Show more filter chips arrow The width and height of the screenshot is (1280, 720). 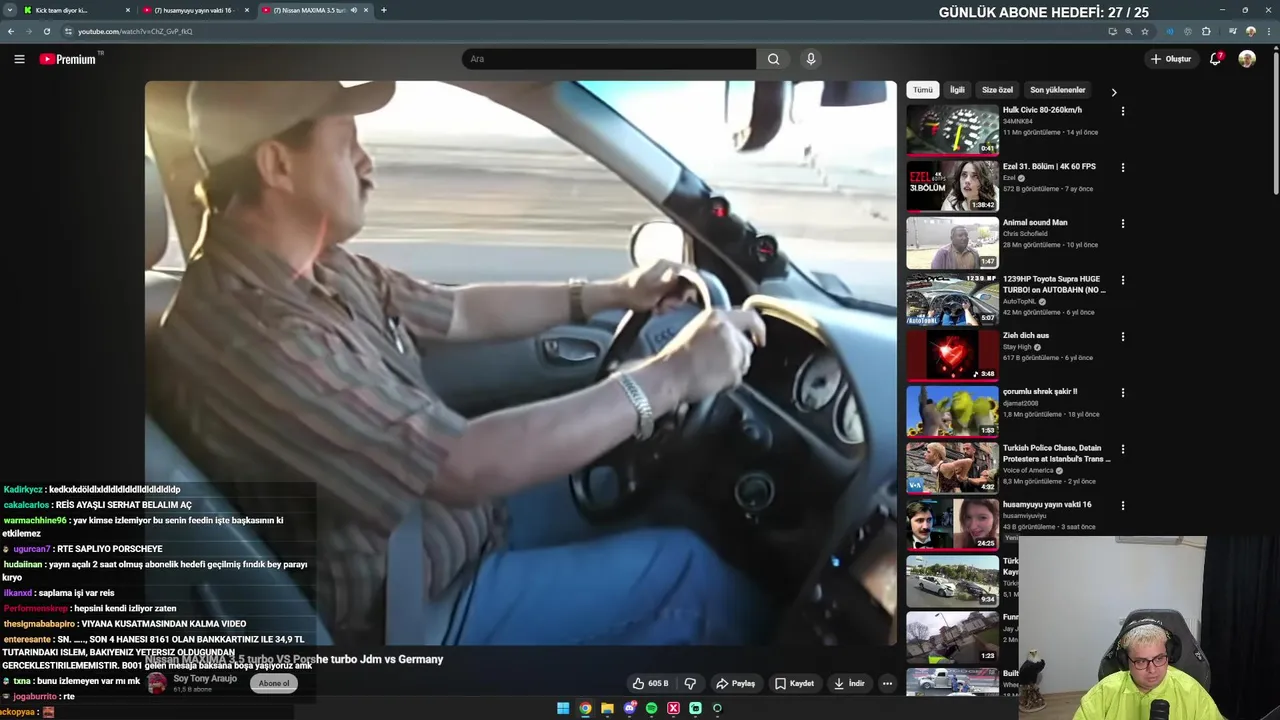(x=1114, y=92)
